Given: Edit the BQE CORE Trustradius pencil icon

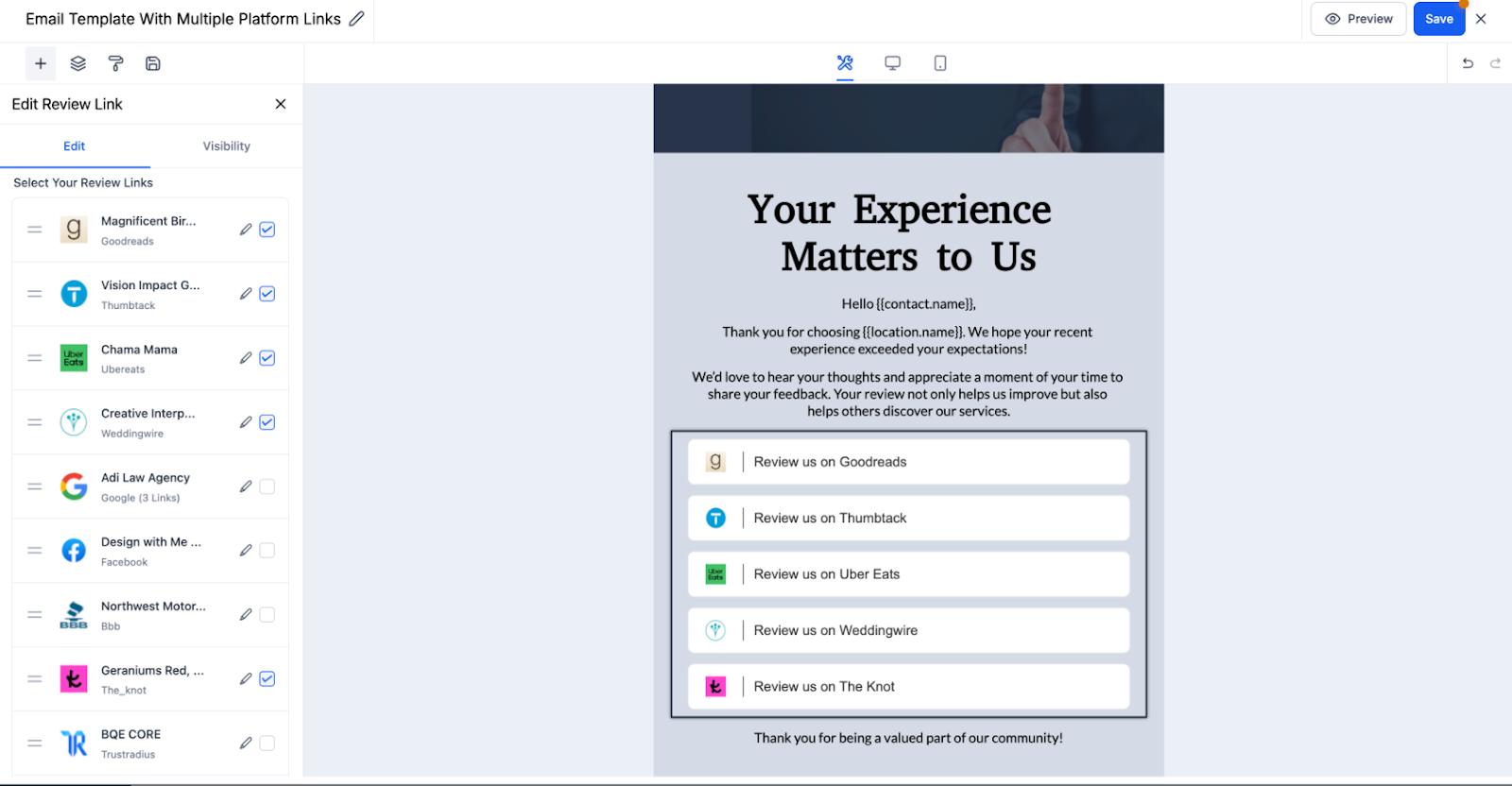Looking at the screenshot, I should click(x=246, y=743).
